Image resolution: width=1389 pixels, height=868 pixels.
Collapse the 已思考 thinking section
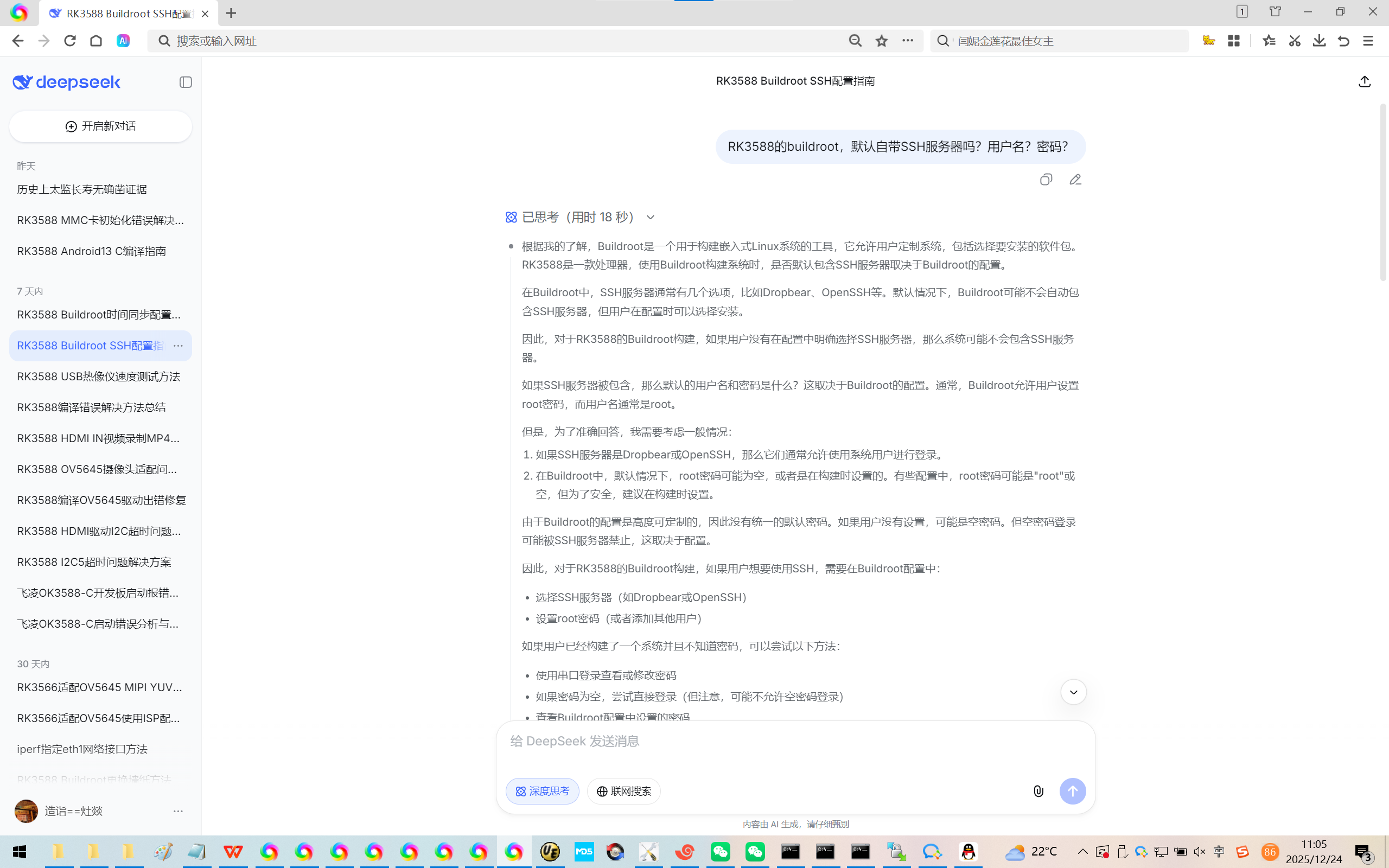coord(651,217)
